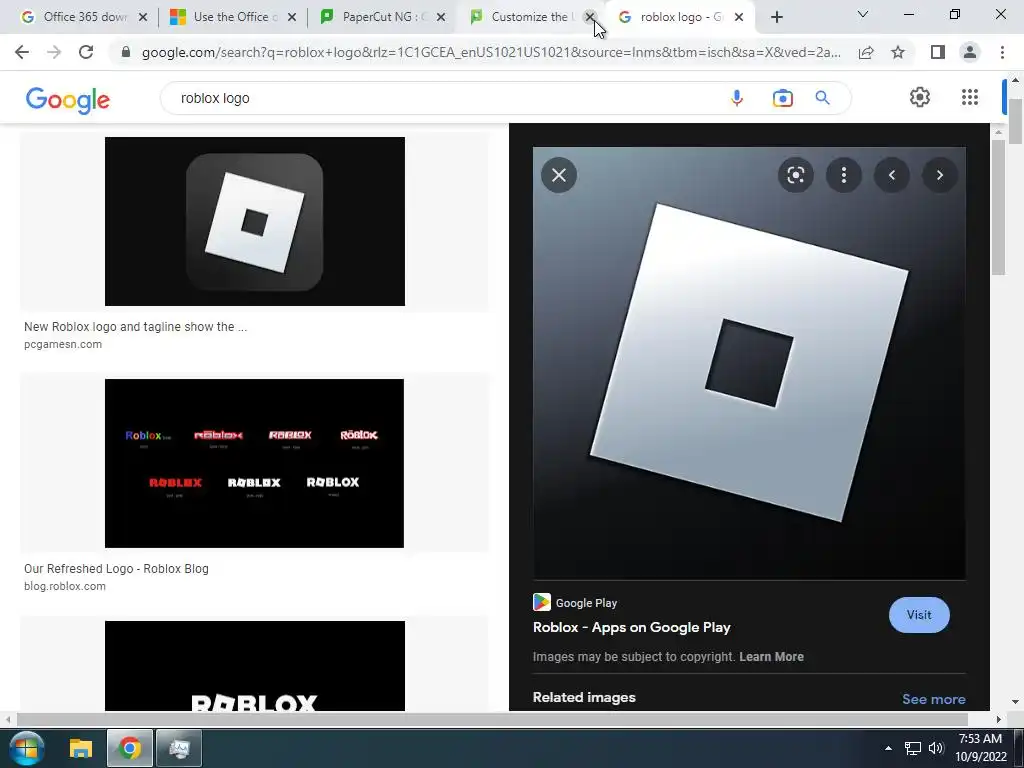Click the large Roblox preview image

(x=749, y=363)
